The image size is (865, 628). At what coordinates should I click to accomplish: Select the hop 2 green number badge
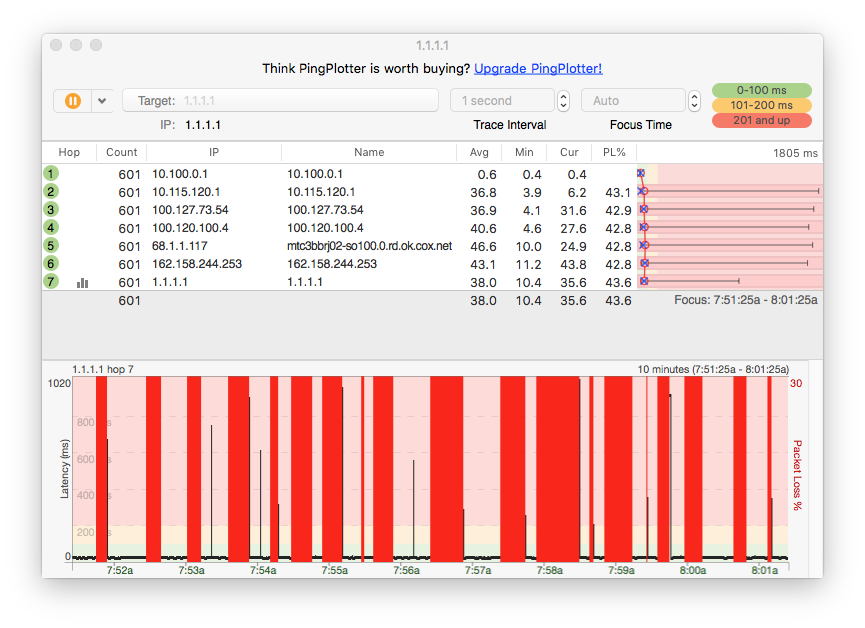click(x=51, y=191)
